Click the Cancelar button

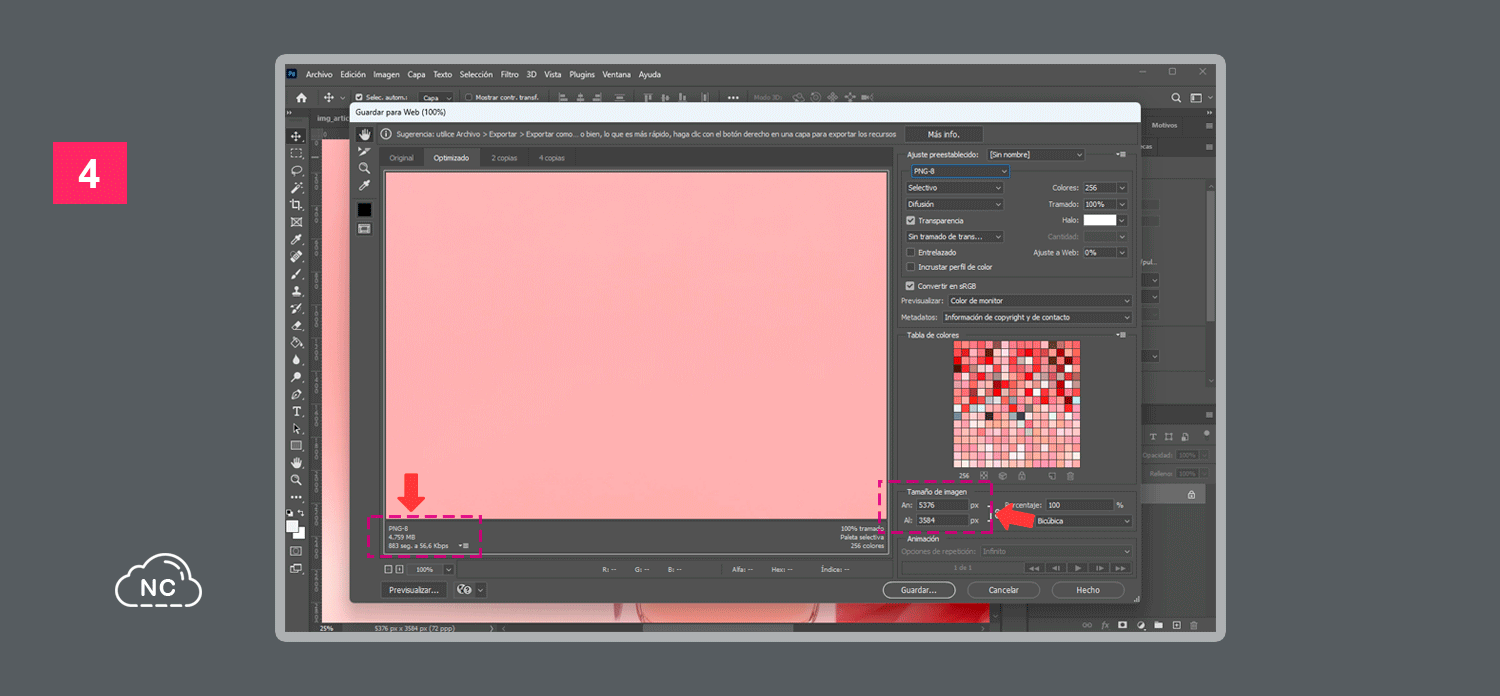coord(1003,590)
